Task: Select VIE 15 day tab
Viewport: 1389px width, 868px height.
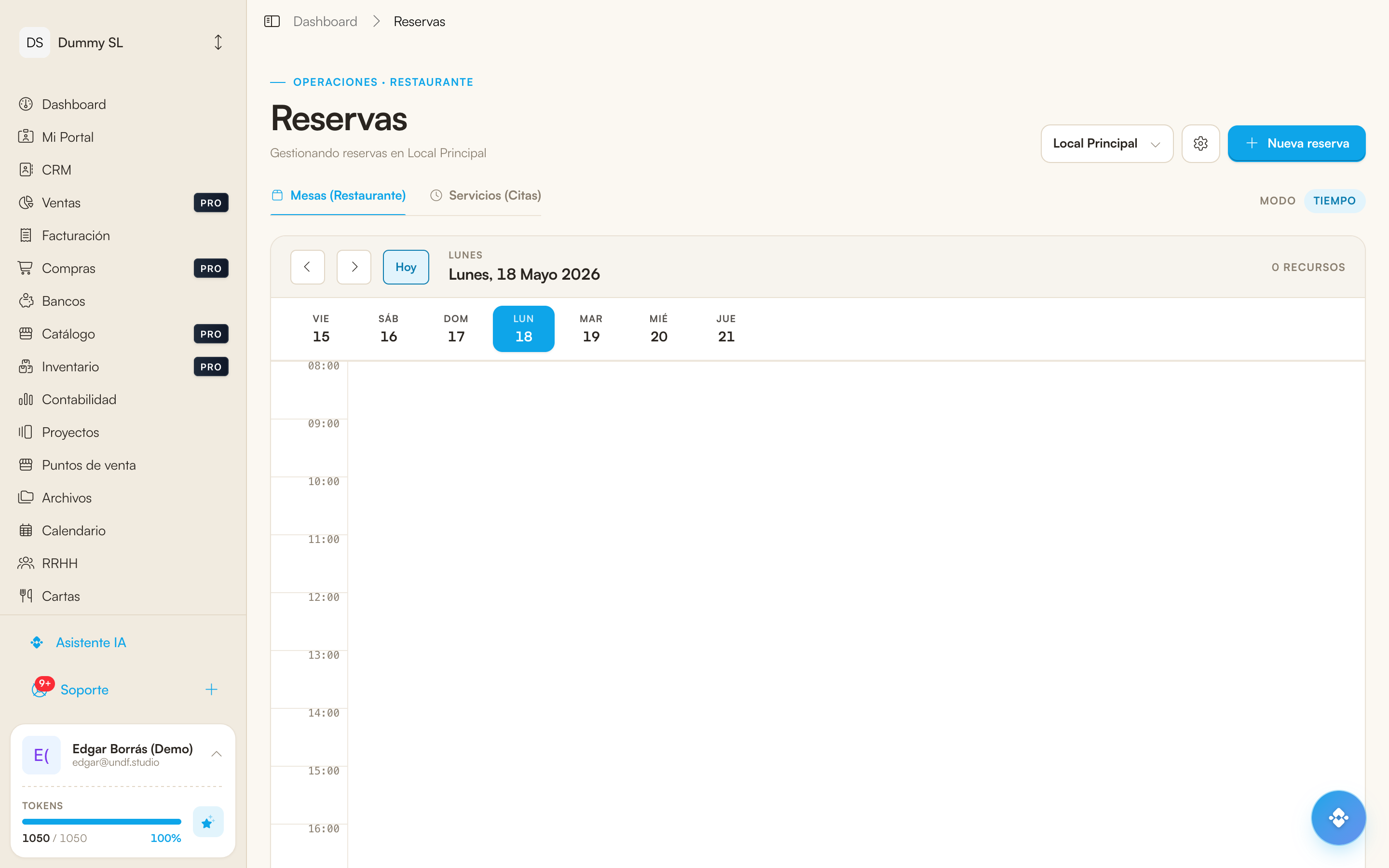Action: (321, 328)
